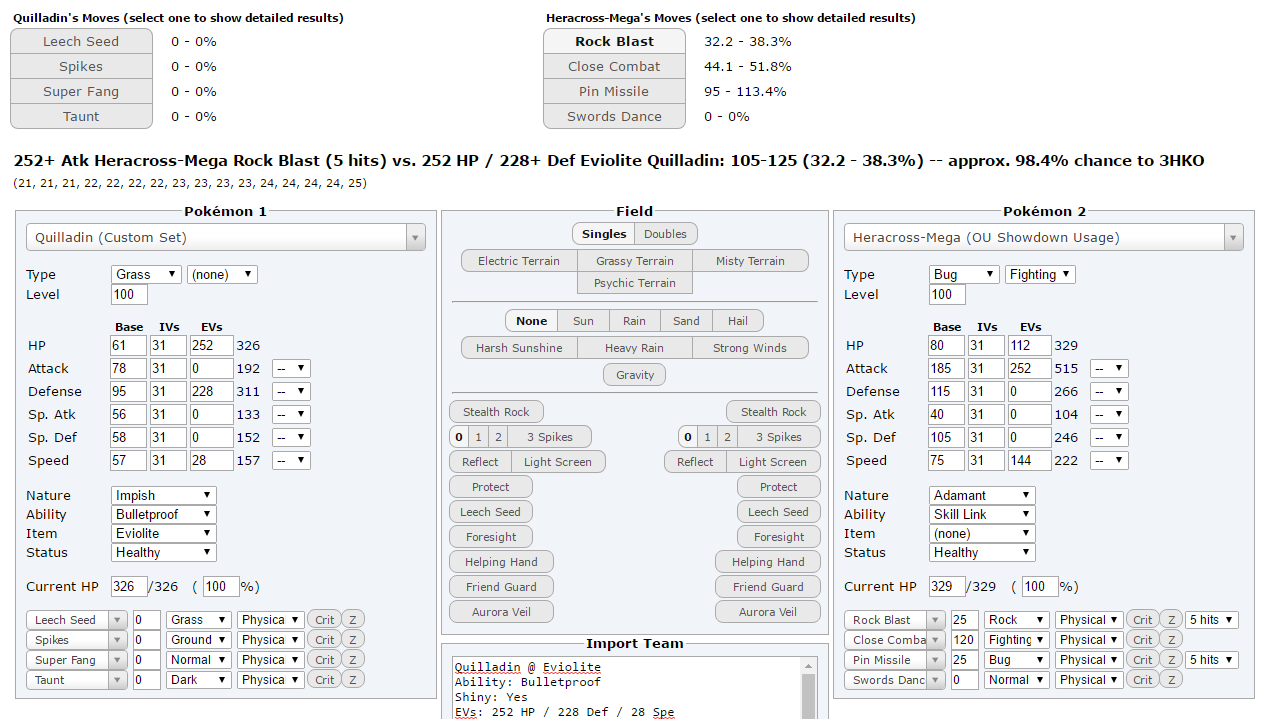Click Pokémon 1's Level field
Viewport: 1276px width, 719px height.
point(129,294)
